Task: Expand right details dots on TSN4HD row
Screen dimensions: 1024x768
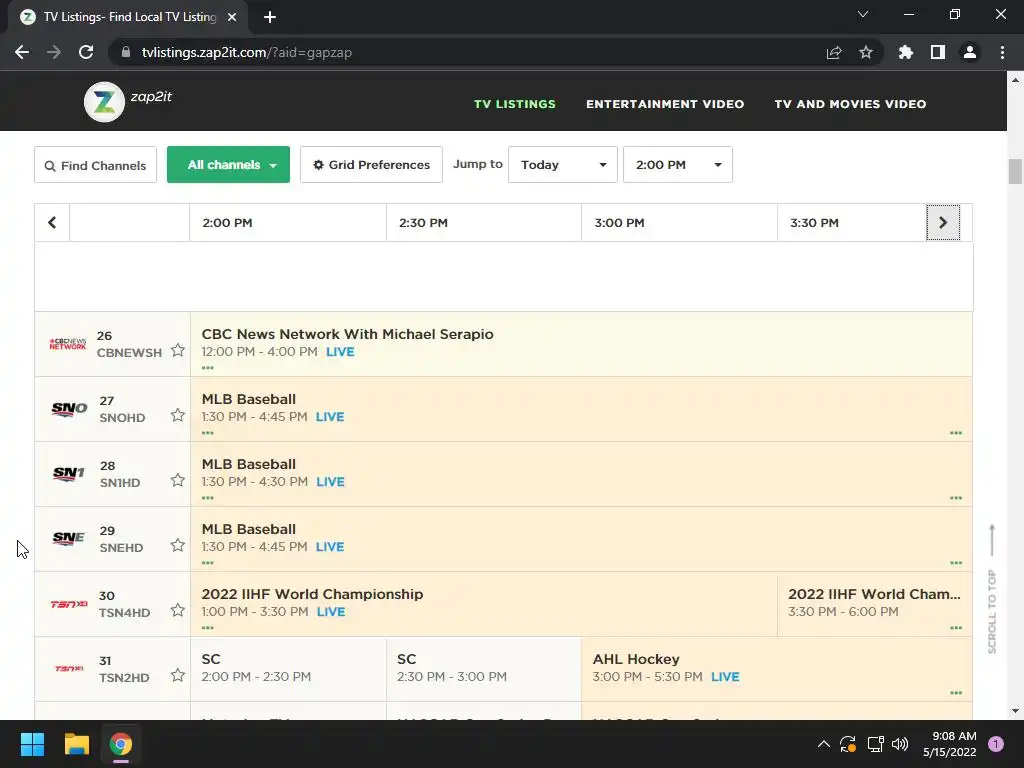Action: tap(956, 628)
